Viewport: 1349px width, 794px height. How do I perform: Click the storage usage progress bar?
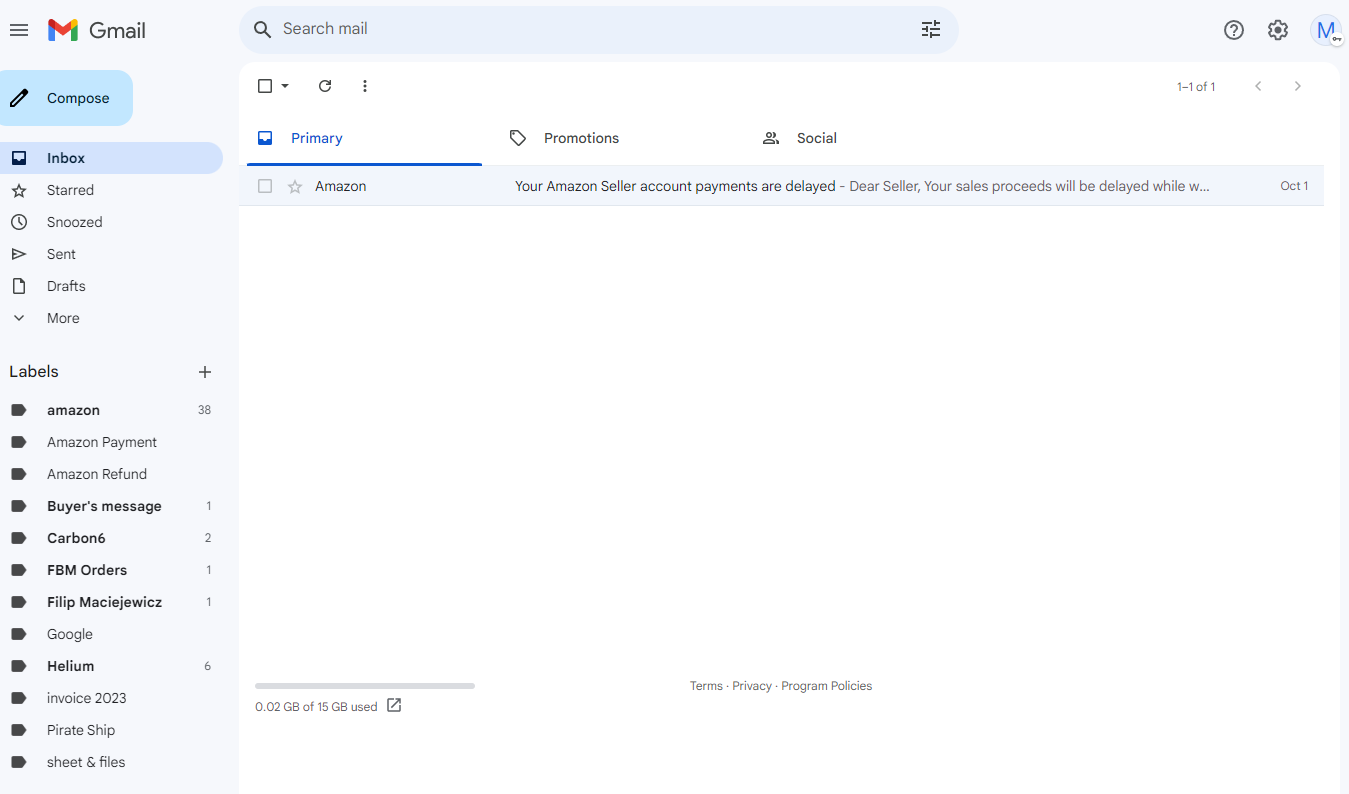[x=365, y=686]
